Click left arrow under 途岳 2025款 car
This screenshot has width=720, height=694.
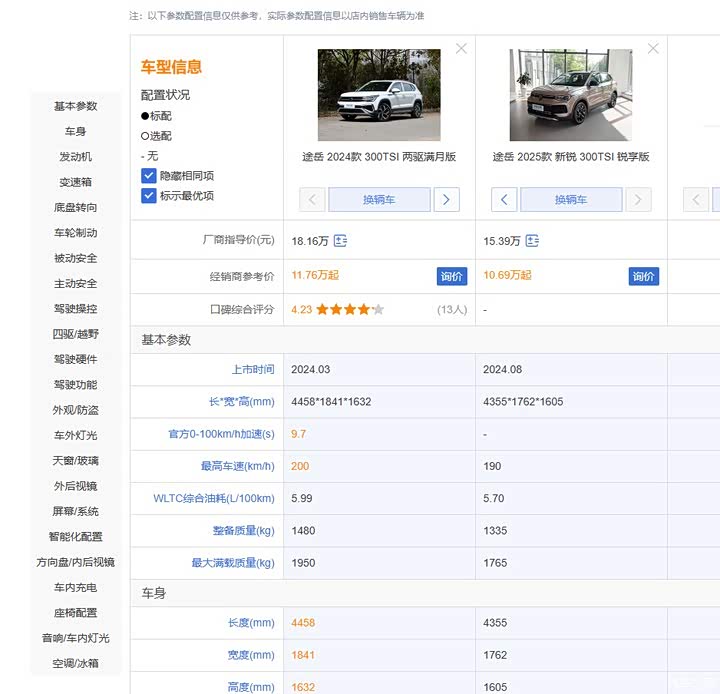504,200
